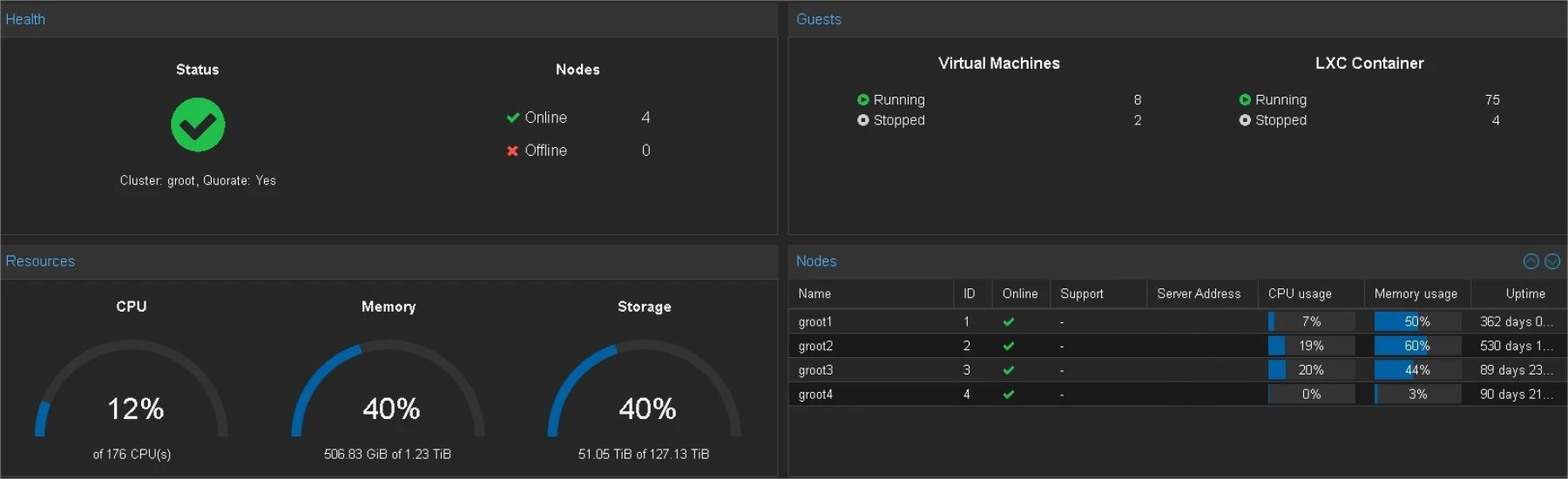Click the Health panel title
The image size is (1568, 479).
click(25, 19)
